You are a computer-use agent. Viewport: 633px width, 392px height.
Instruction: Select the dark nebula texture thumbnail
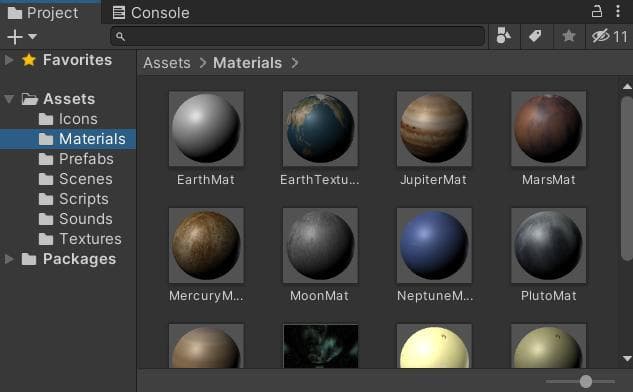(321, 346)
